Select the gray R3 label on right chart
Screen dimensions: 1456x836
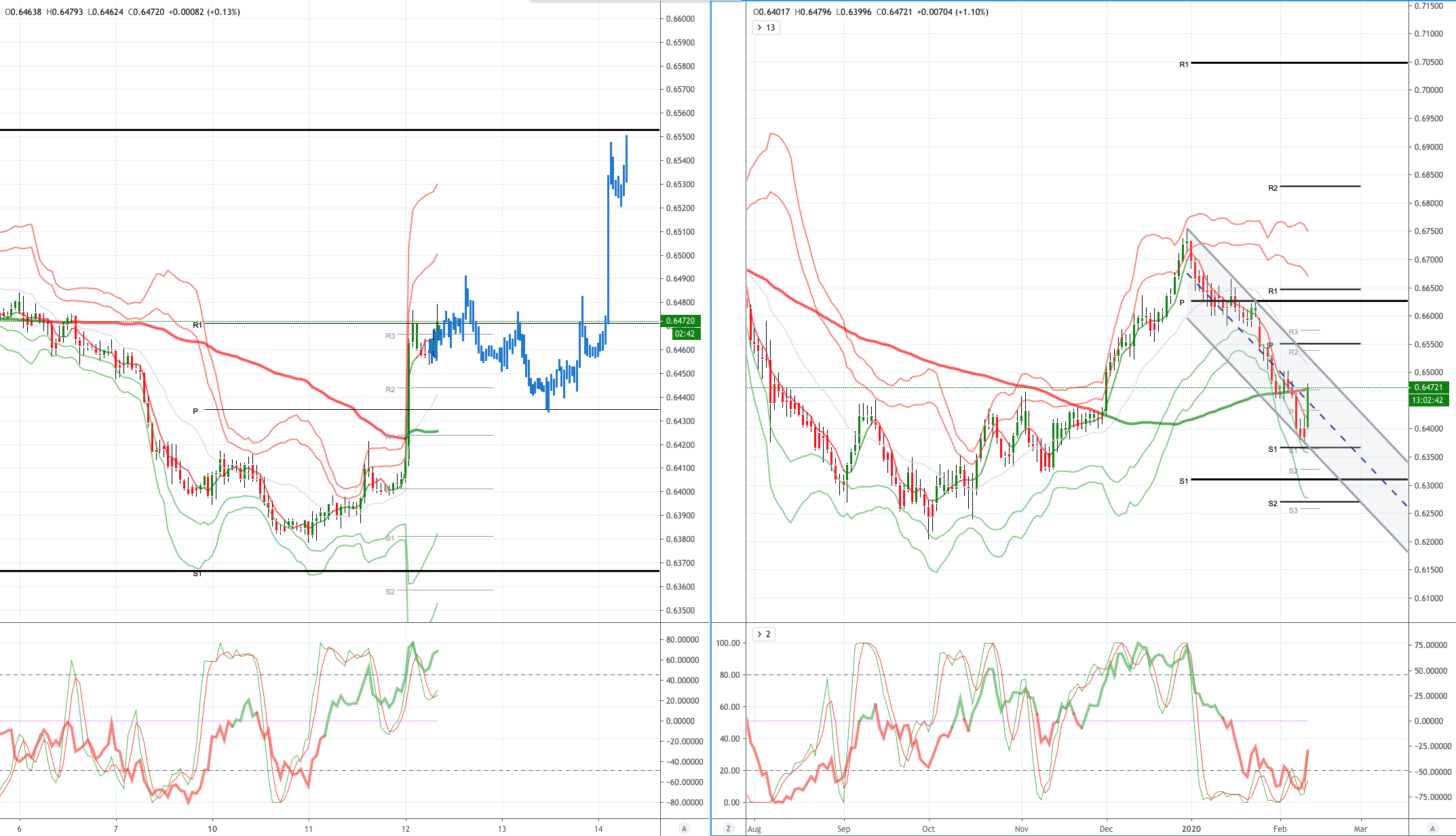click(x=1293, y=332)
